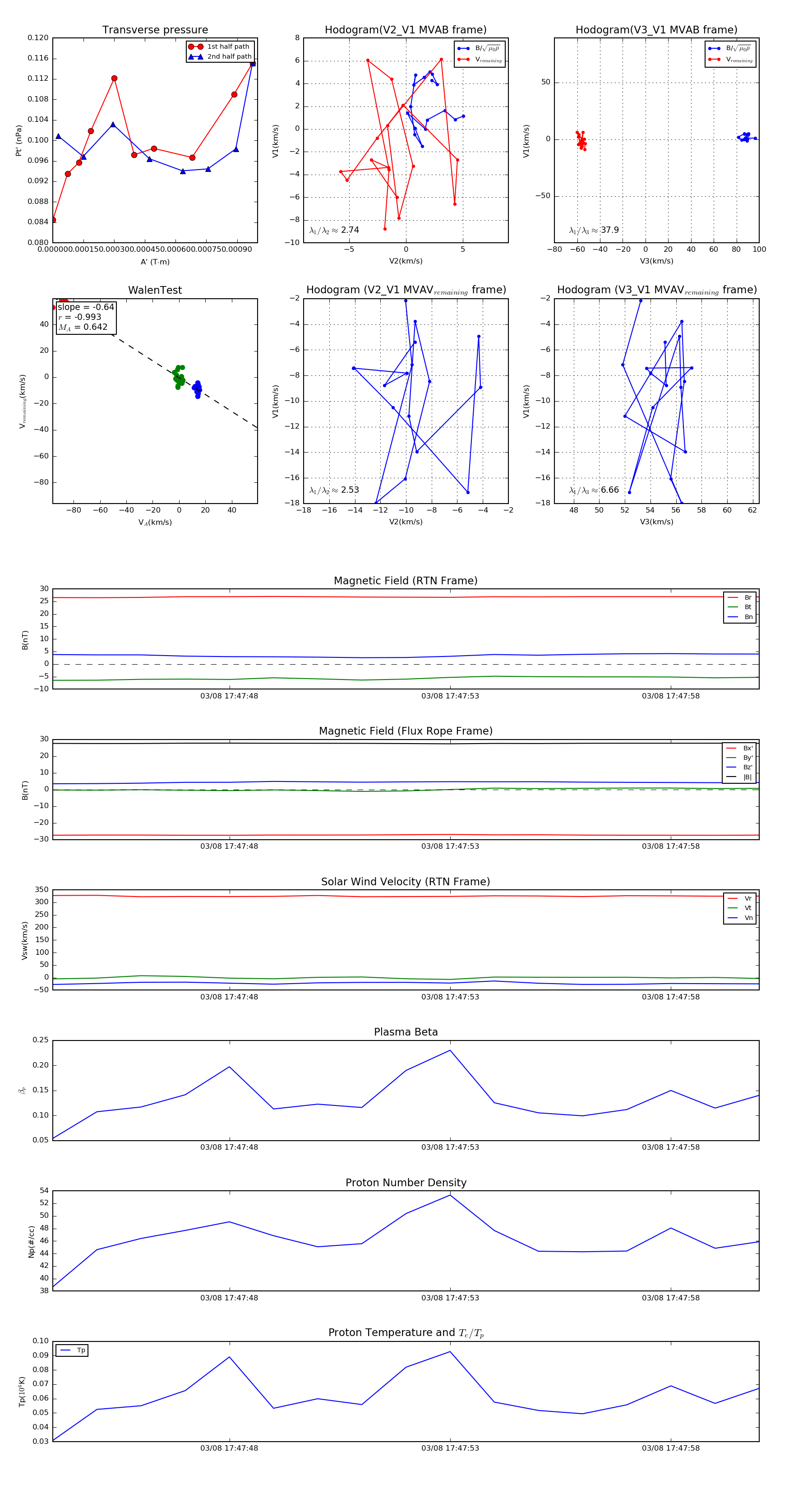Click green data cluster in WalenTest plot
The image size is (812, 1489).
179,376
